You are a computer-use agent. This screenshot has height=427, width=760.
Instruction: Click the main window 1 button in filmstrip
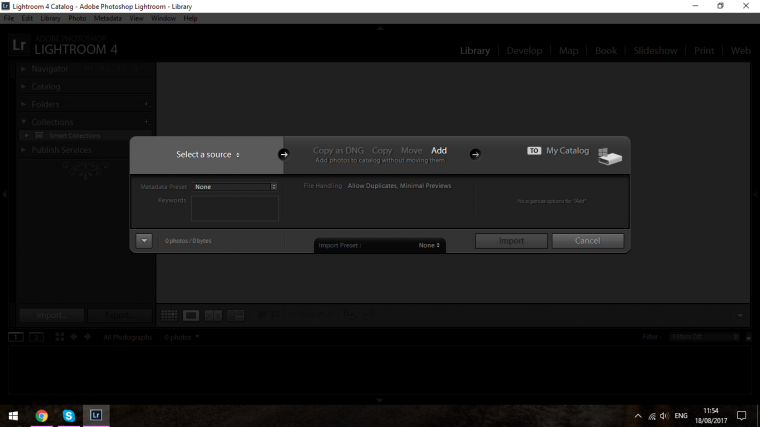16,337
